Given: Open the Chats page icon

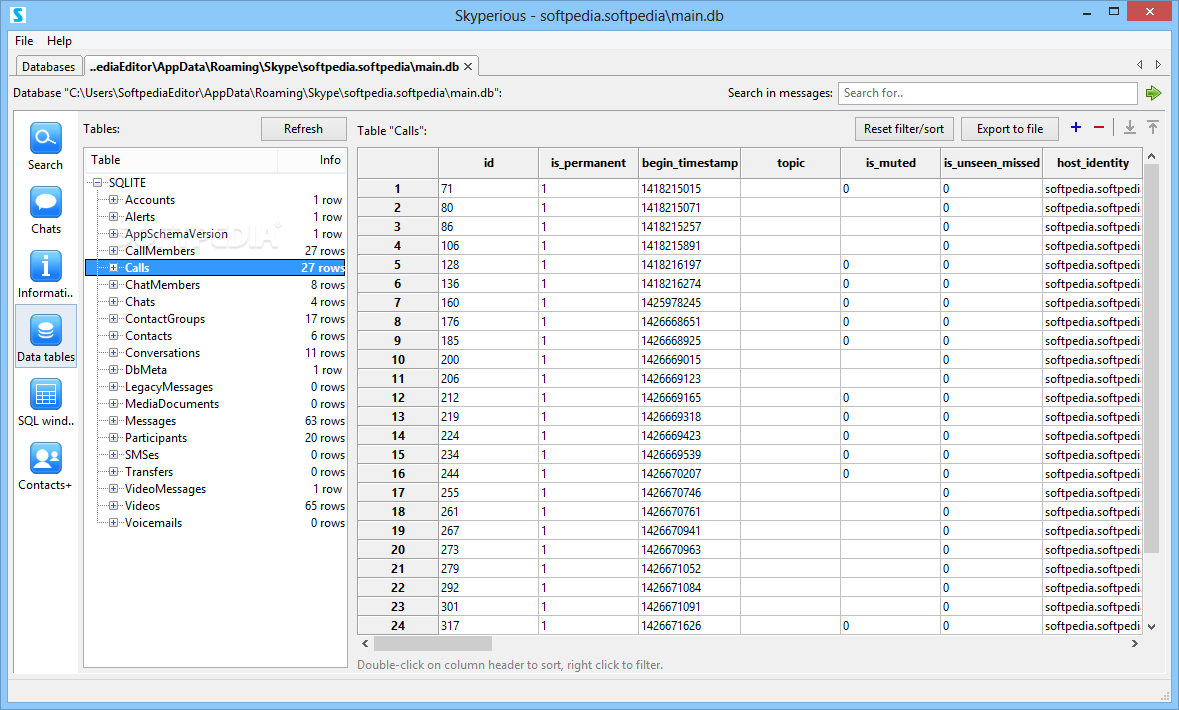Looking at the screenshot, I should point(45,202).
